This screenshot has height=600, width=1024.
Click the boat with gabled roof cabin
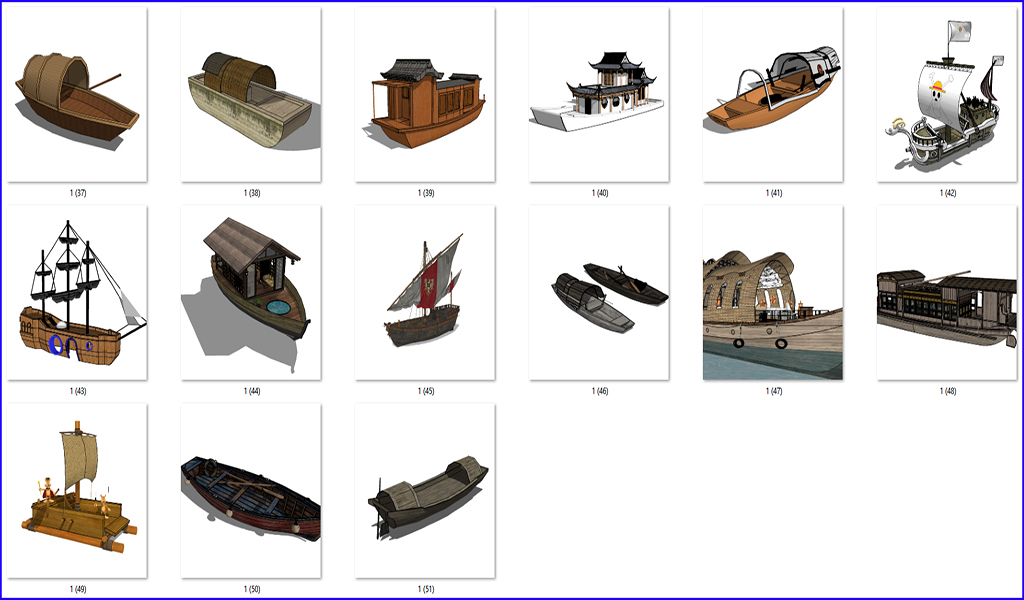coord(251,293)
